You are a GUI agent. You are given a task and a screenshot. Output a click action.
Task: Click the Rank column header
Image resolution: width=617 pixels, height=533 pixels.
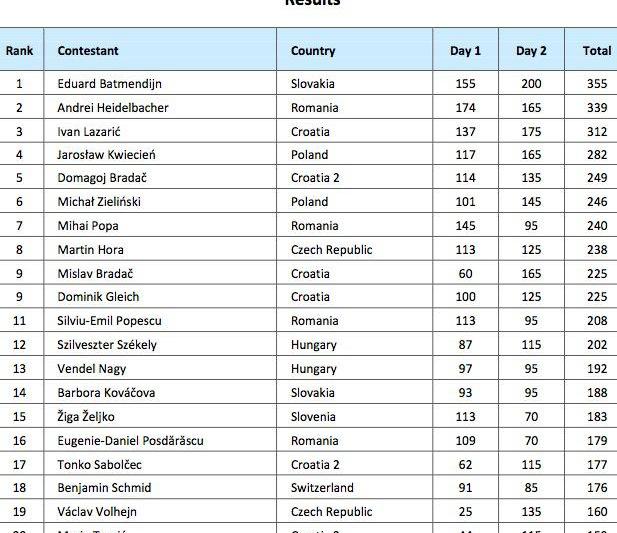point(19,50)
